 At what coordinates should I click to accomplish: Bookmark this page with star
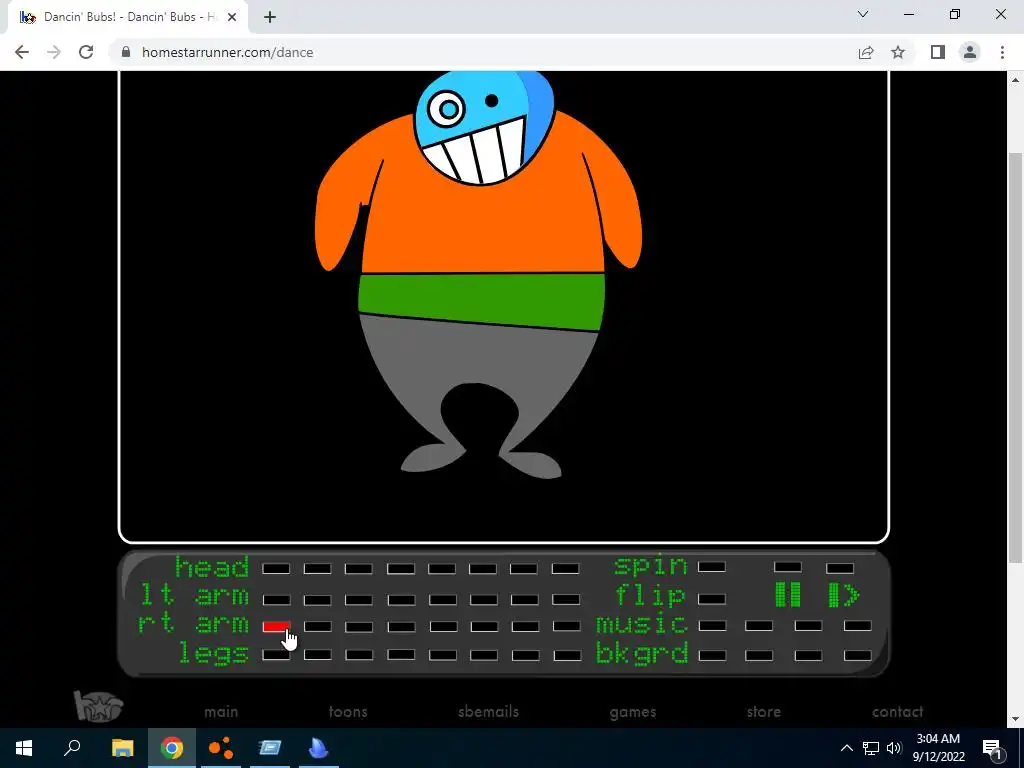point(898,52)
